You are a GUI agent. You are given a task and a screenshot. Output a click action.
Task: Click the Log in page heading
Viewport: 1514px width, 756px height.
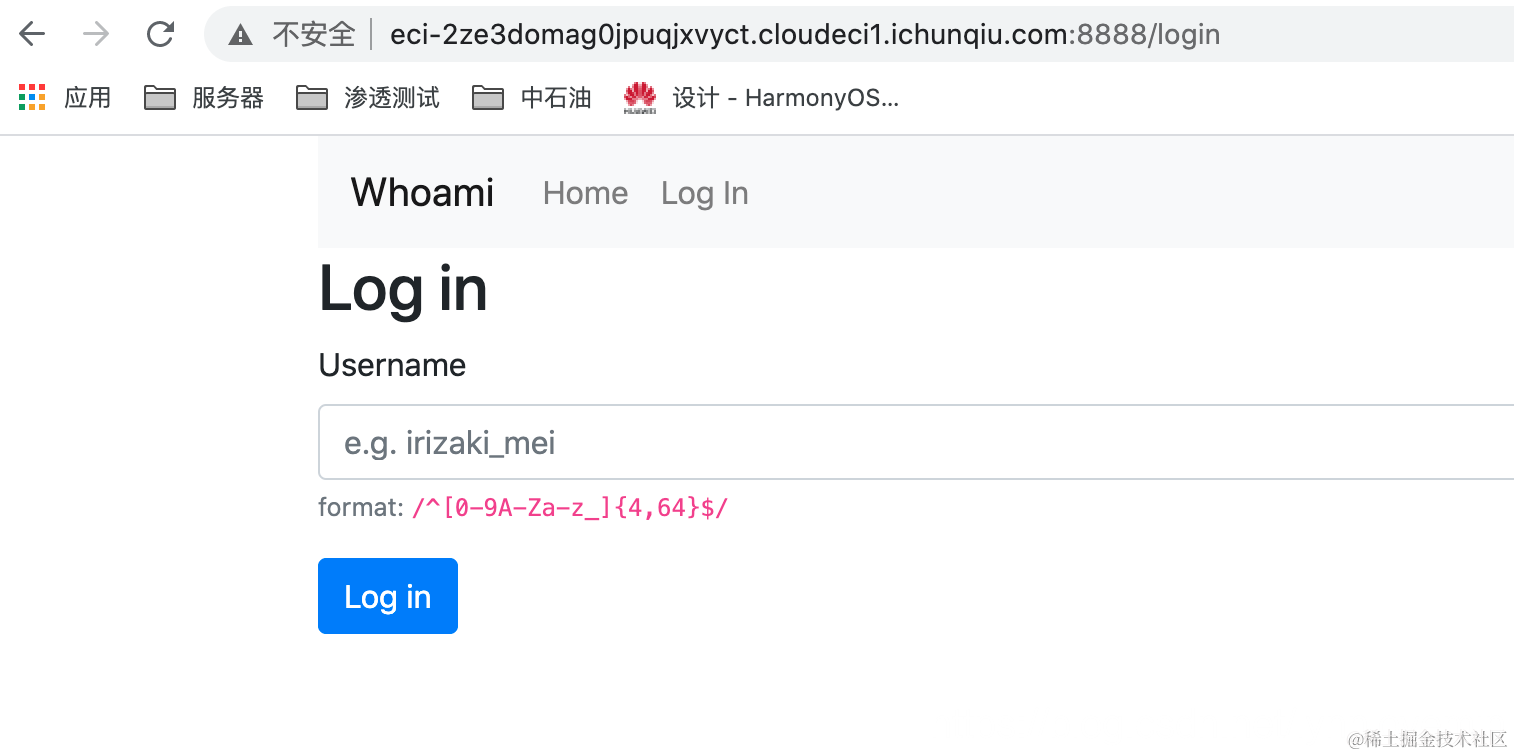403,289
